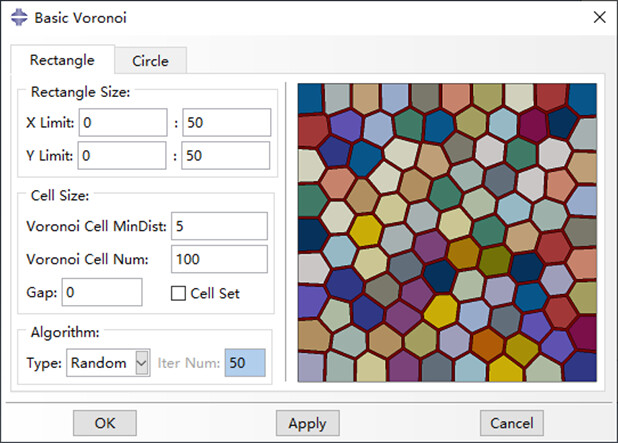618x443 pixels.
Task: Click the Voronoi Cell MinDist field
Action: coord(220,226)
